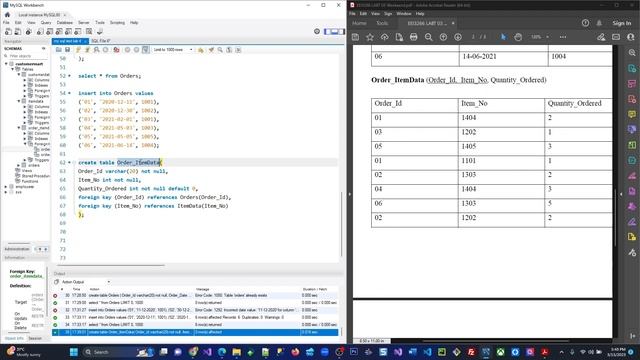Click the open SQL script file icon
640x360 pixels.
pos(59,50)
